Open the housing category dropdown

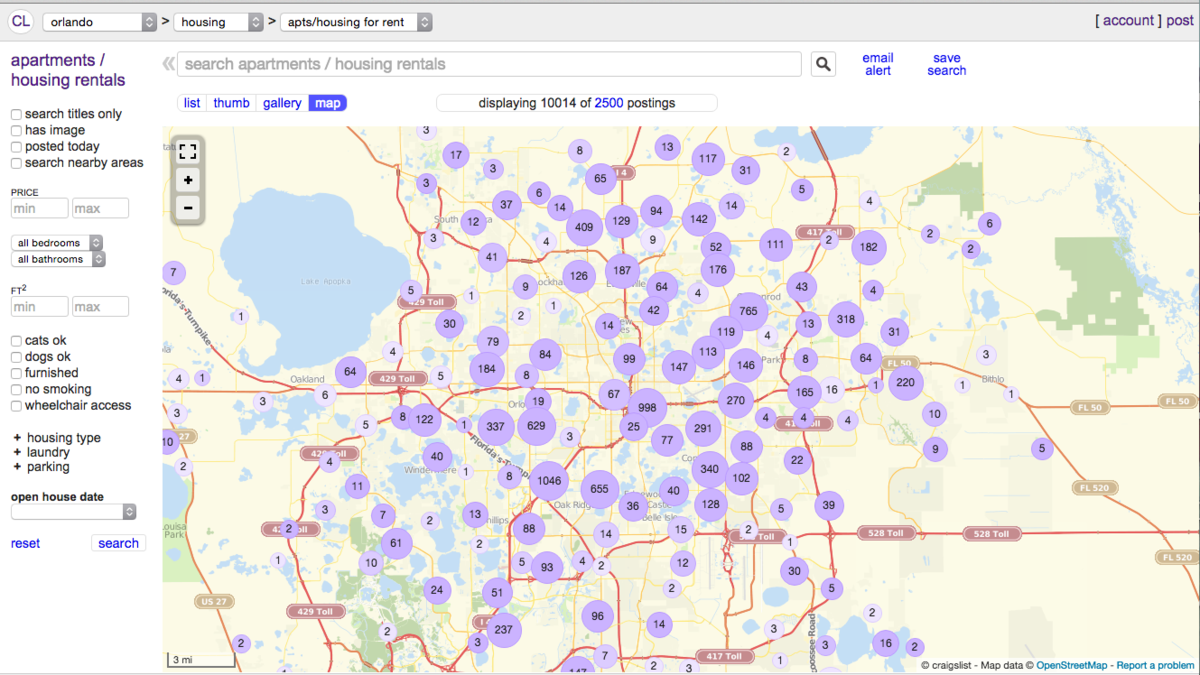tap(219, 22)
